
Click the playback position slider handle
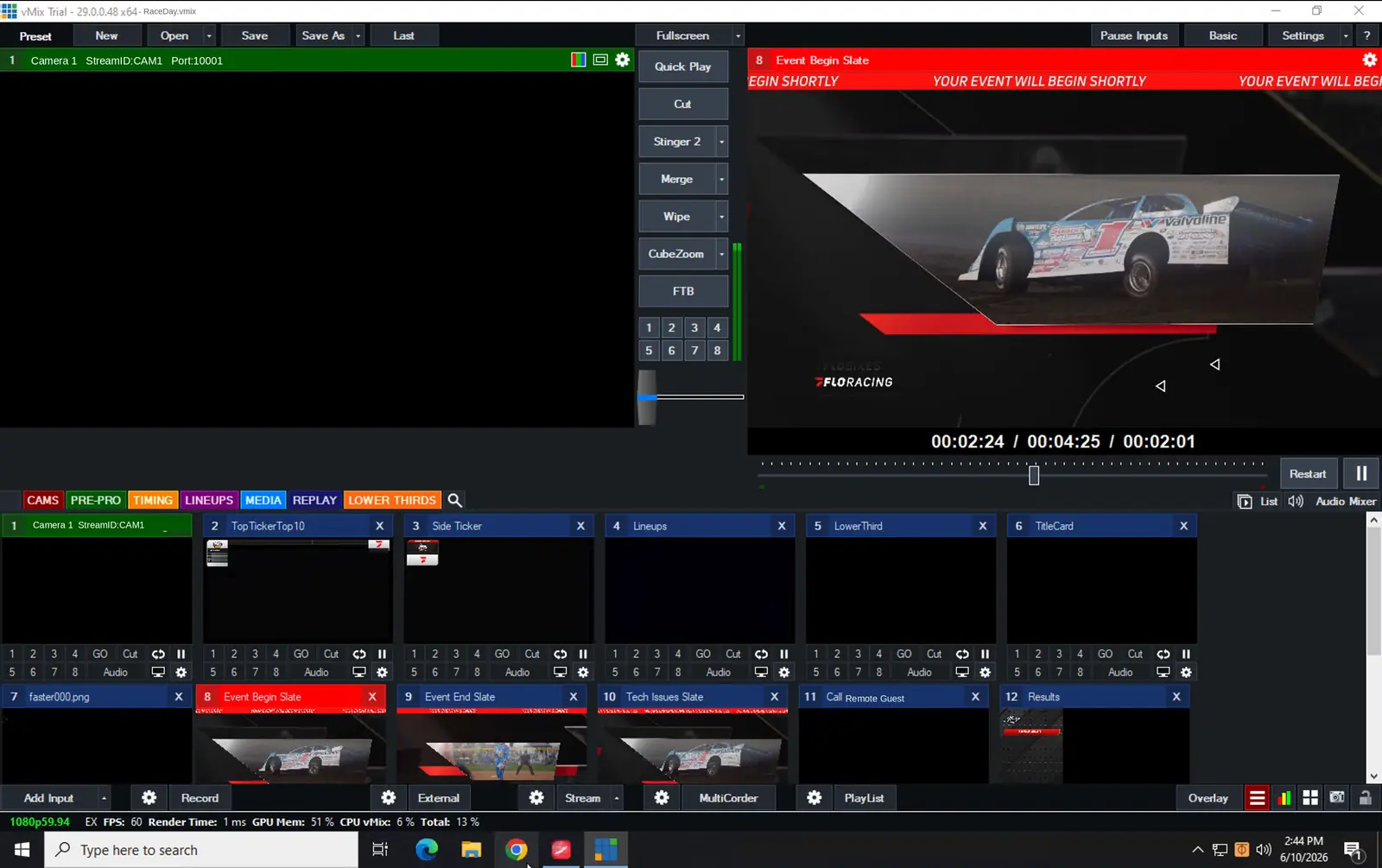tap(1034, 474)
